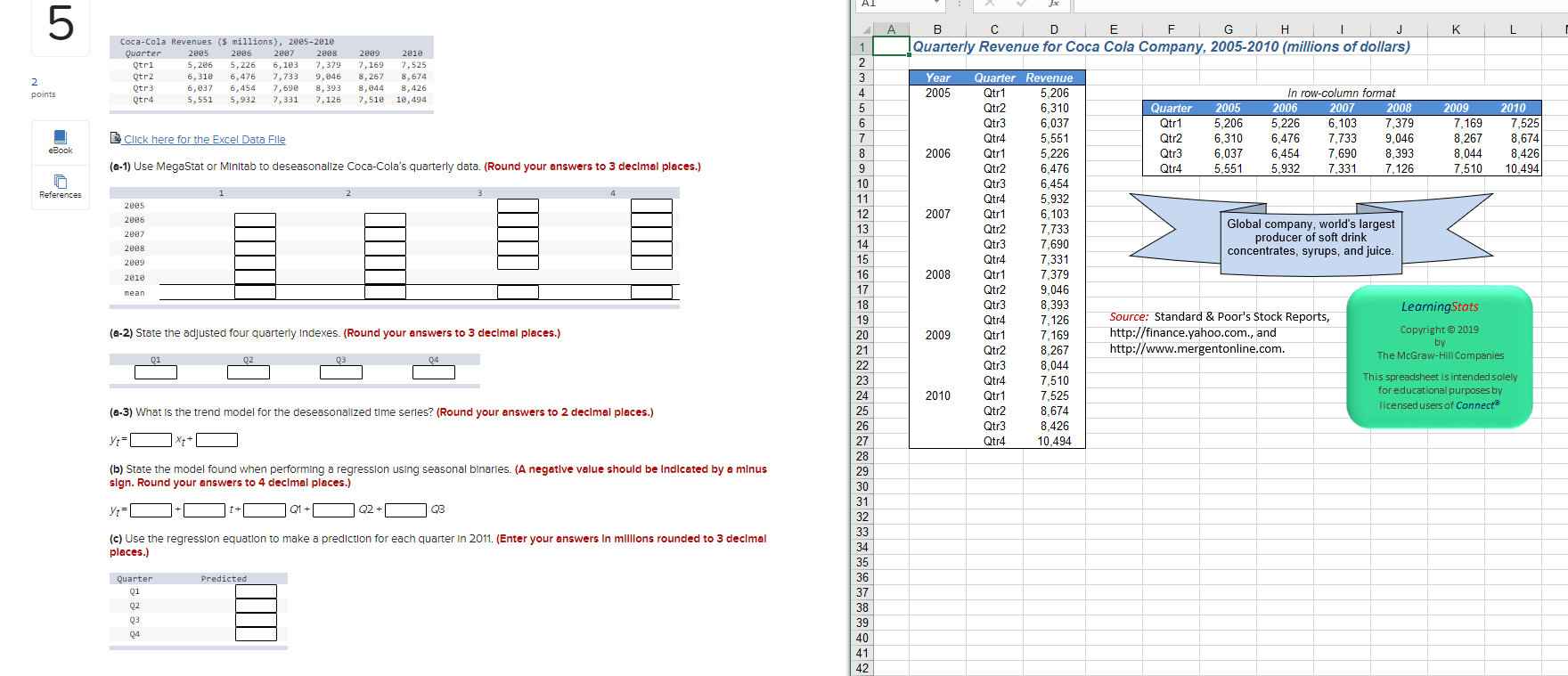Click the Predicted Q3 input box for 2011
Image resolution: width=1568 pixels, height=676 pixels.
[256, 620]
